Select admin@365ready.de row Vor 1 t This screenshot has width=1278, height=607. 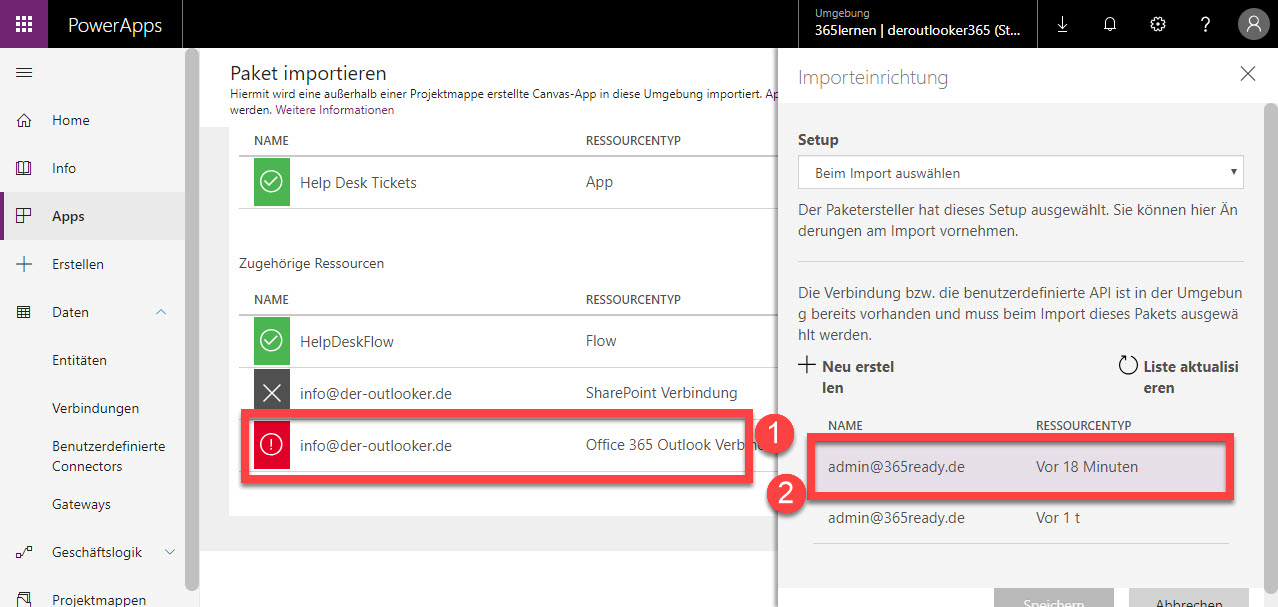tap(1021, 518)
